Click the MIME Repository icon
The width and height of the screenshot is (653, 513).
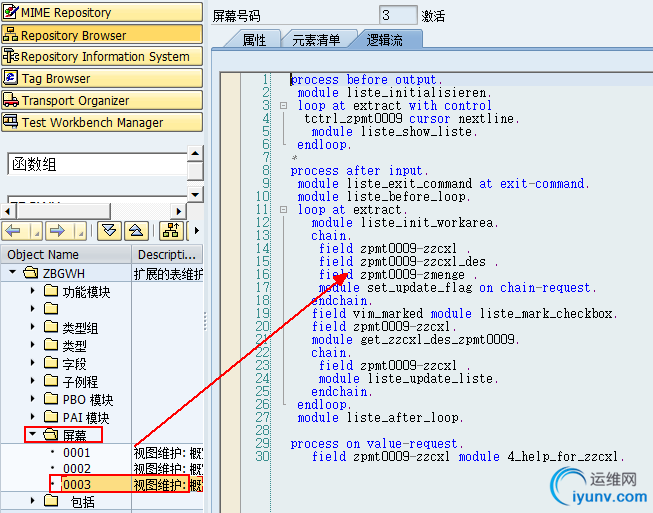click(x=10, y=12)
